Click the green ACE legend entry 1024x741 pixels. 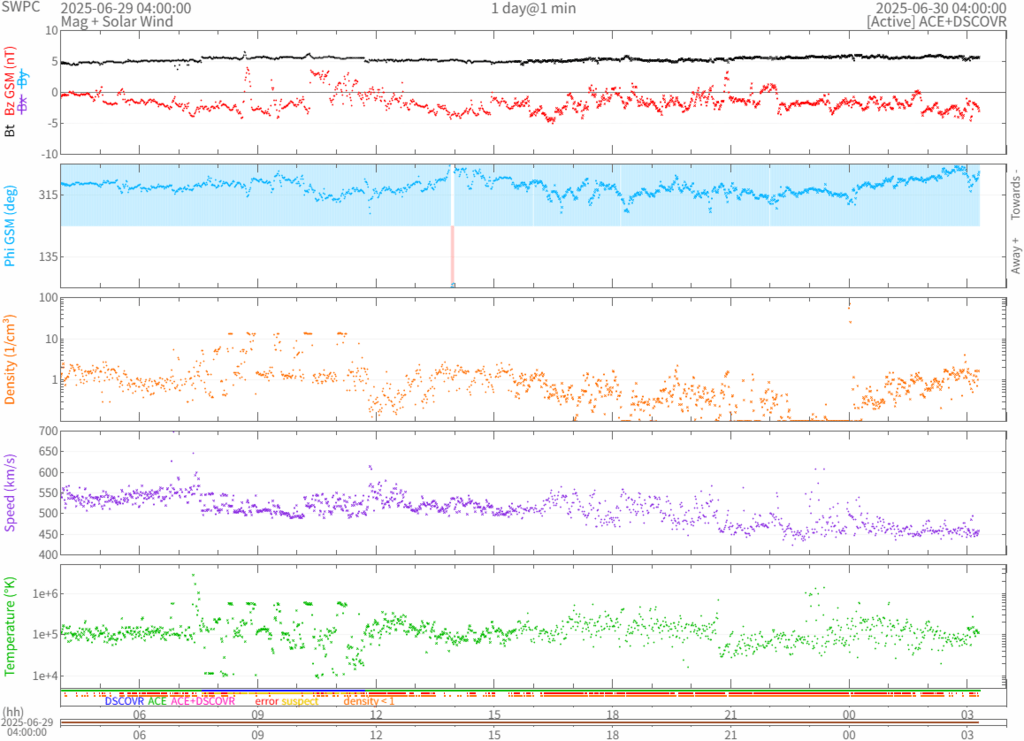click(x=157, y=702)
